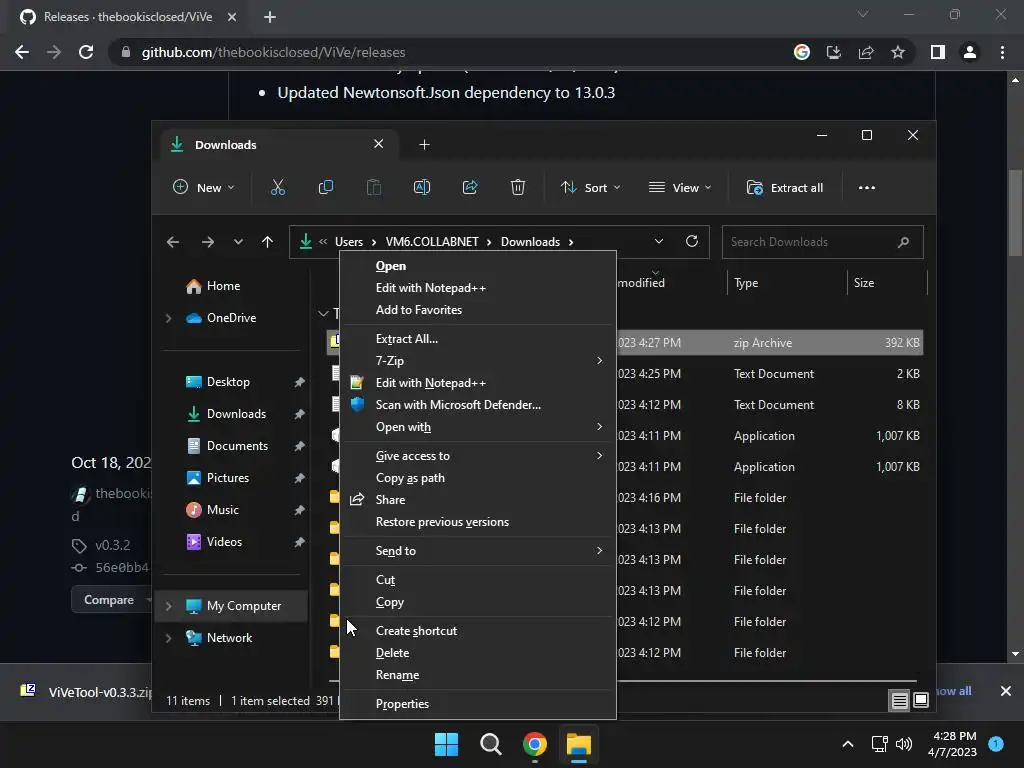Click File Explorer icon in taskbar
Screen dimensions: 1024x768
click(x=579, y=744)
